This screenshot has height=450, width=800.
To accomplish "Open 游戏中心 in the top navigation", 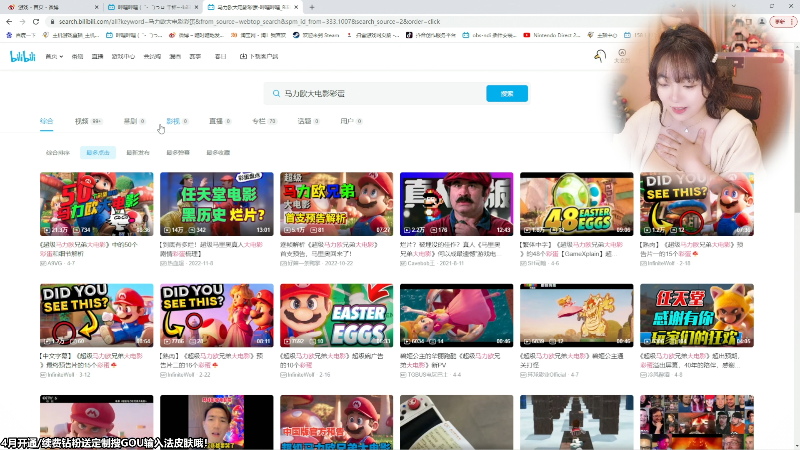I will coord(123,56).
